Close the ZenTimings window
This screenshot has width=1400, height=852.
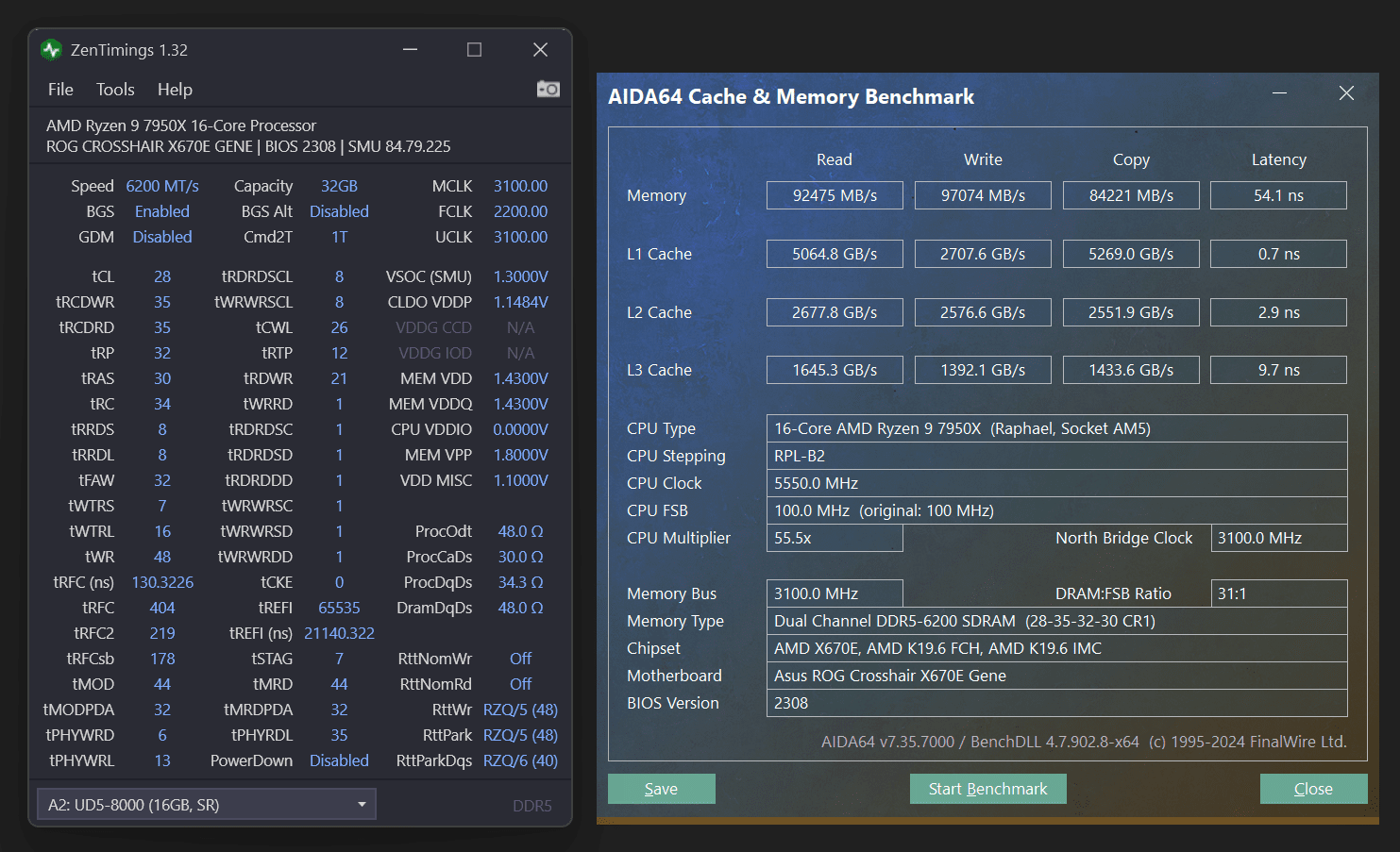coord(540,50)
